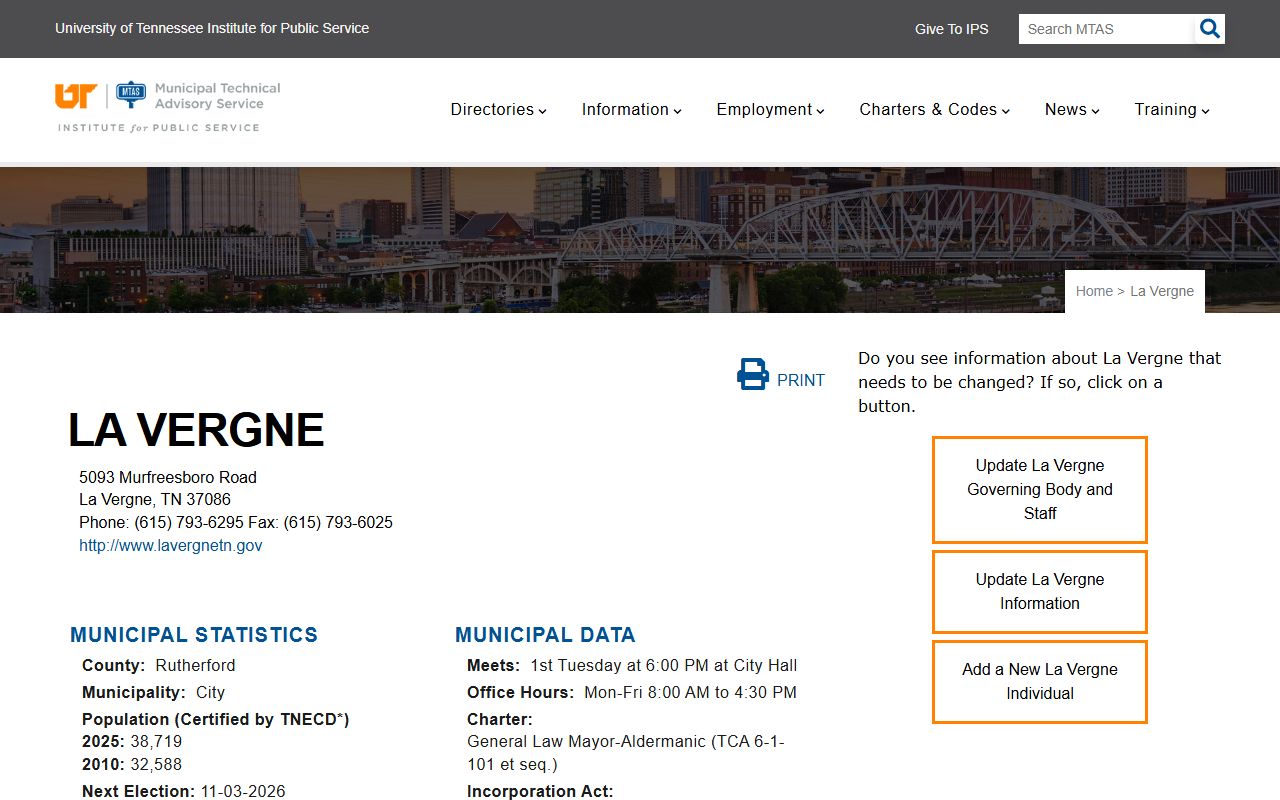Click the PRINT text link
1280x800 pixels.
pos(800,381)
